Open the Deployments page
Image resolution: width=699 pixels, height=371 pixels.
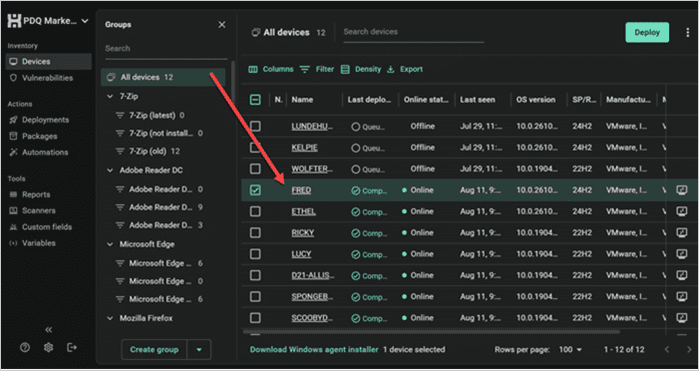point(40,120)
